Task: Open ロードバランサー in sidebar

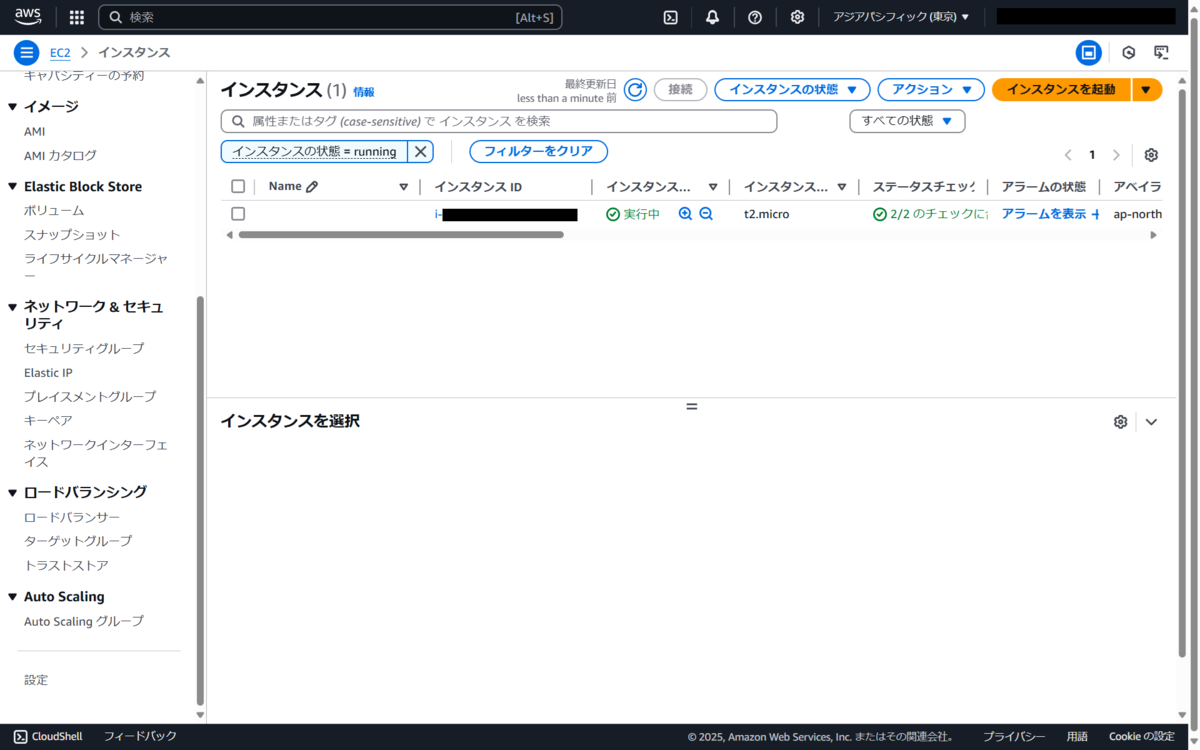Action: [x=72, y=517]
